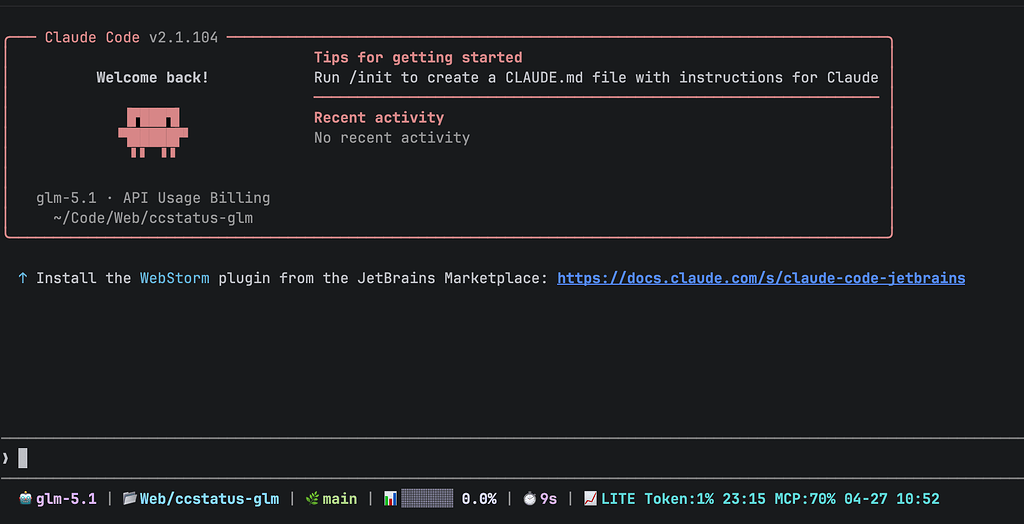This screenshot has height=524, width=1024.
Task: Click the '9s' elapsed time
Action: (x=549, y=499)
